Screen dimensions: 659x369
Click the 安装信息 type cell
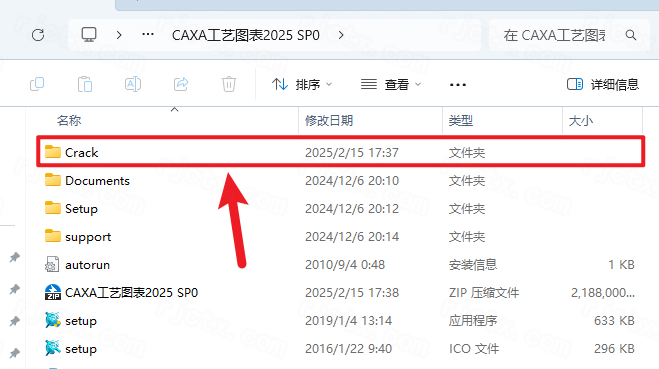point(473,265)
